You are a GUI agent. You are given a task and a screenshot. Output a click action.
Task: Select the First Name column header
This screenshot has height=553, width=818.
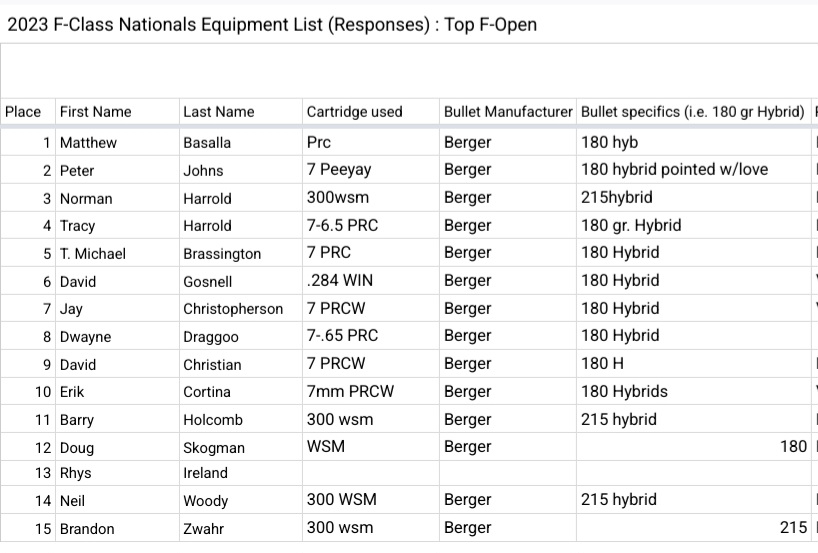[x=95, y=112]
